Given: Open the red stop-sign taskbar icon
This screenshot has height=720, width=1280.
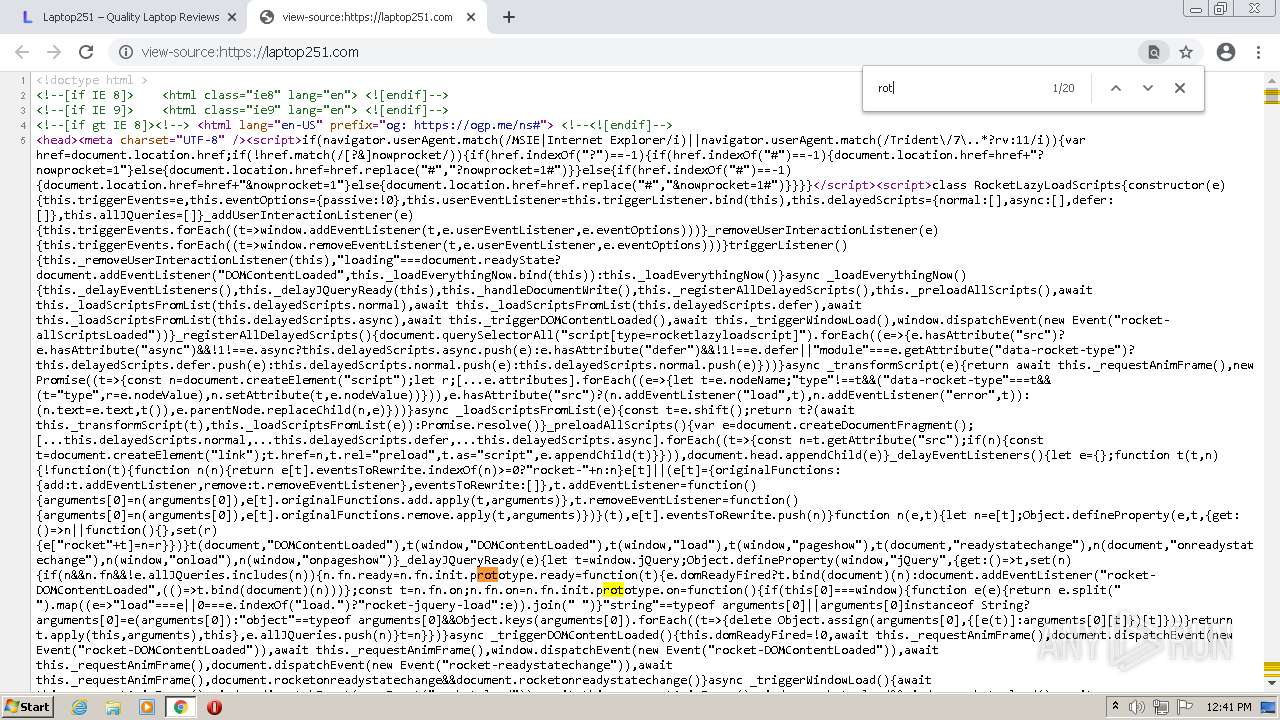Looking at the screenshot, I should click(214, 707).
